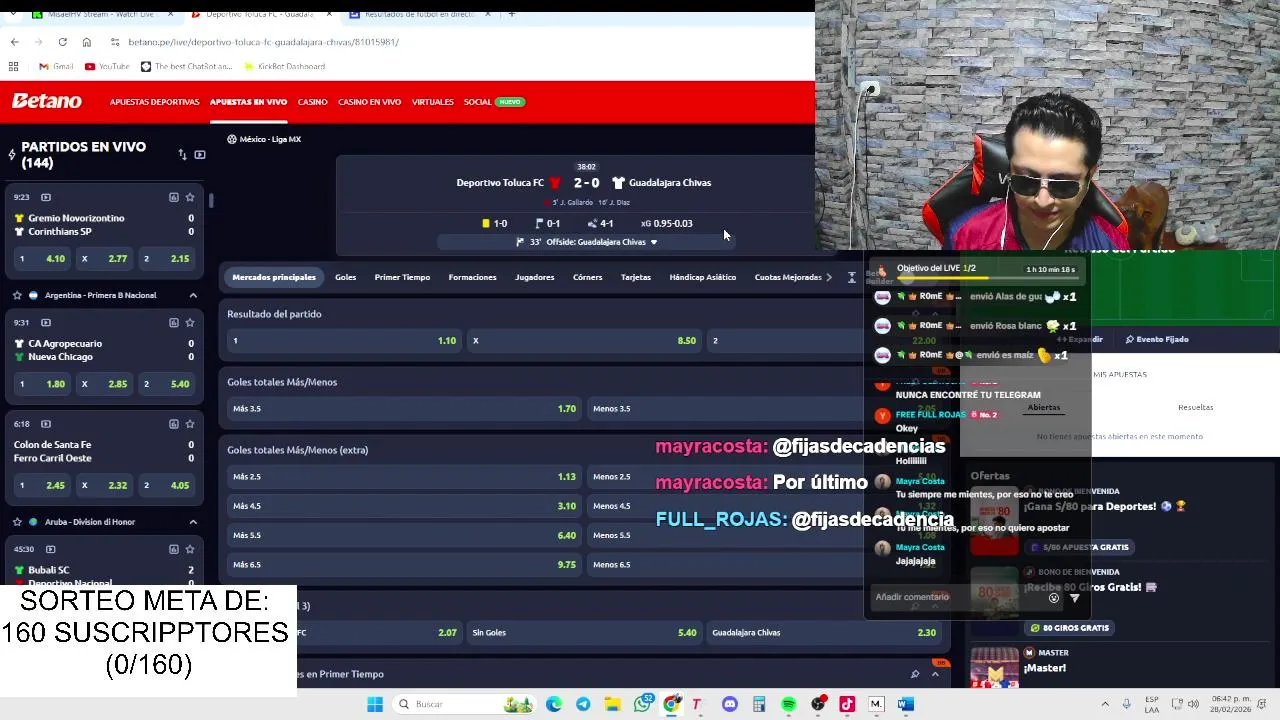Select Más 2.5 goals at 1.13
Screen dimensions: 1280x720
[404, 477]
